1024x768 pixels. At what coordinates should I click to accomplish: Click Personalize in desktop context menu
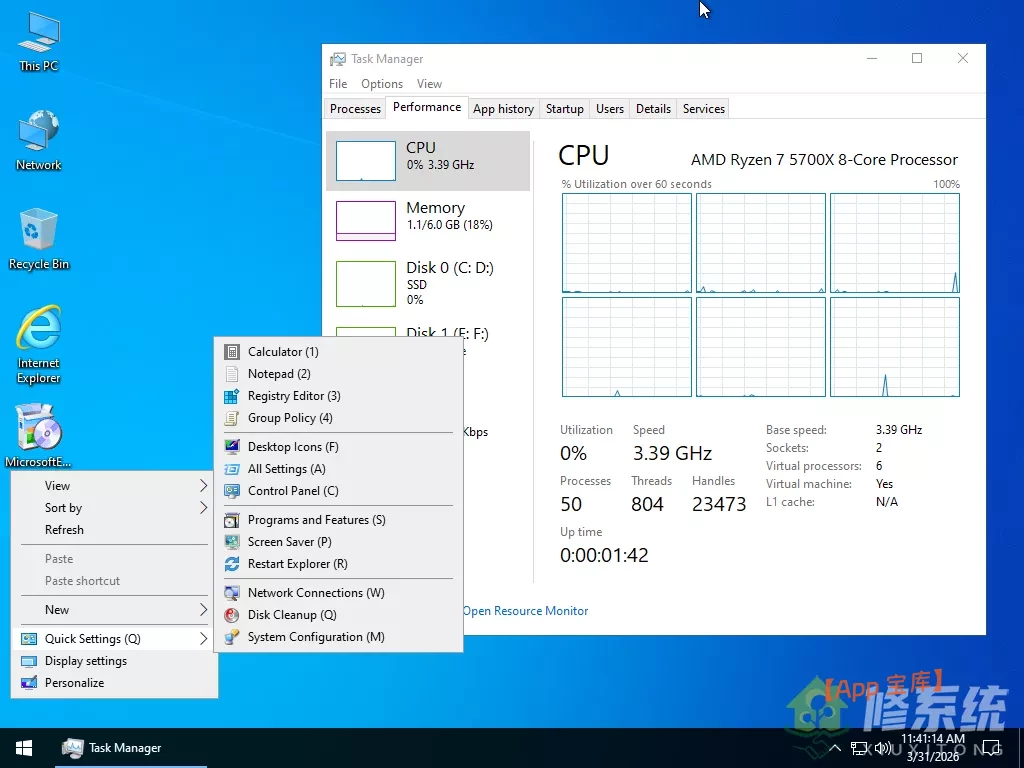75,683
